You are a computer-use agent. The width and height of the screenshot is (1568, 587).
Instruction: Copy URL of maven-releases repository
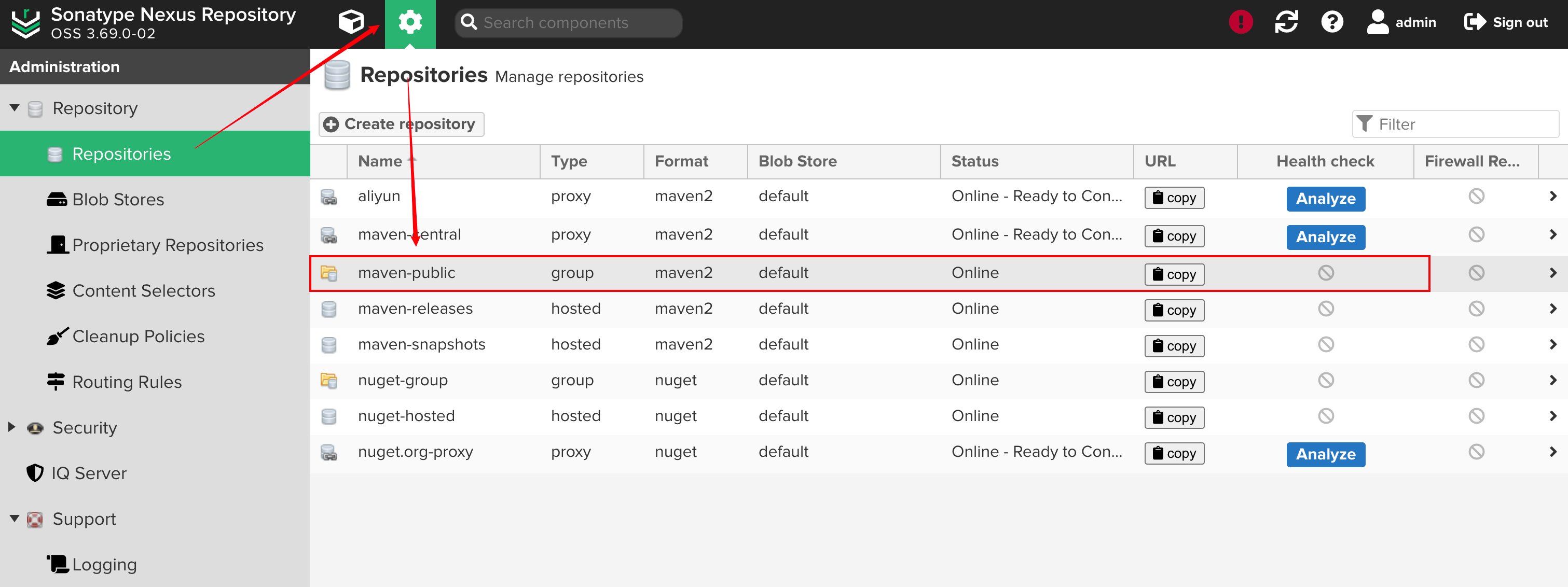1174,310
